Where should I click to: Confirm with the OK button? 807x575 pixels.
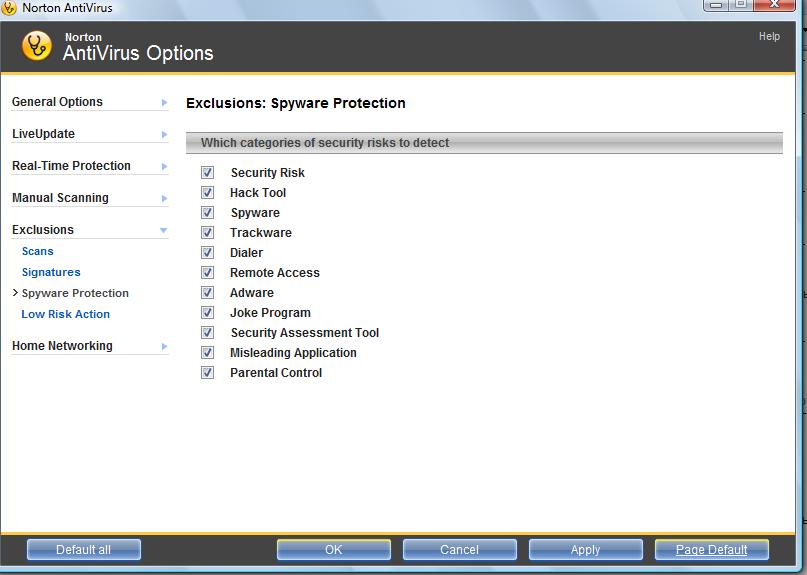point(334,550)
